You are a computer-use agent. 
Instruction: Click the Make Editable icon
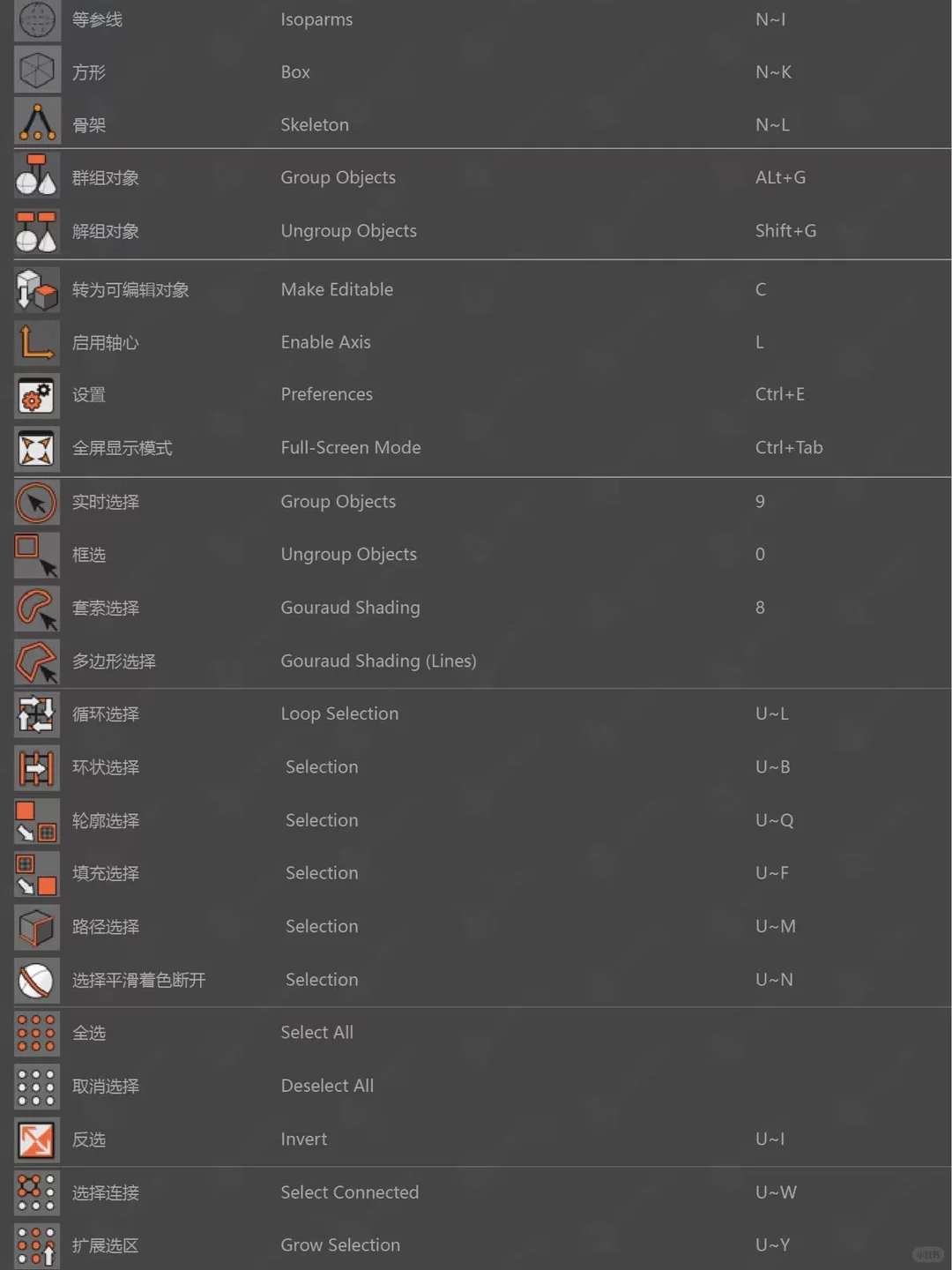(37, 289)
